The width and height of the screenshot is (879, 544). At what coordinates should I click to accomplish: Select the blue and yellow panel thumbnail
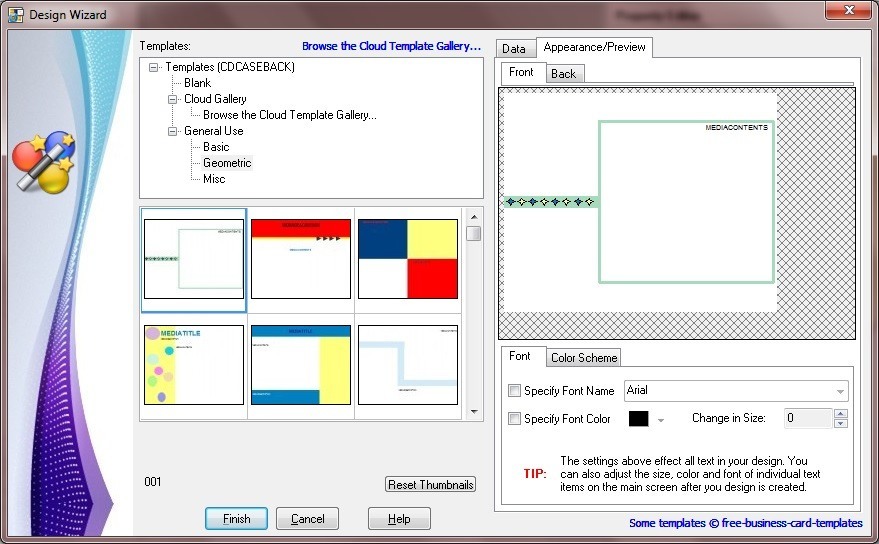pyautogui.click(x=301, y=365)
